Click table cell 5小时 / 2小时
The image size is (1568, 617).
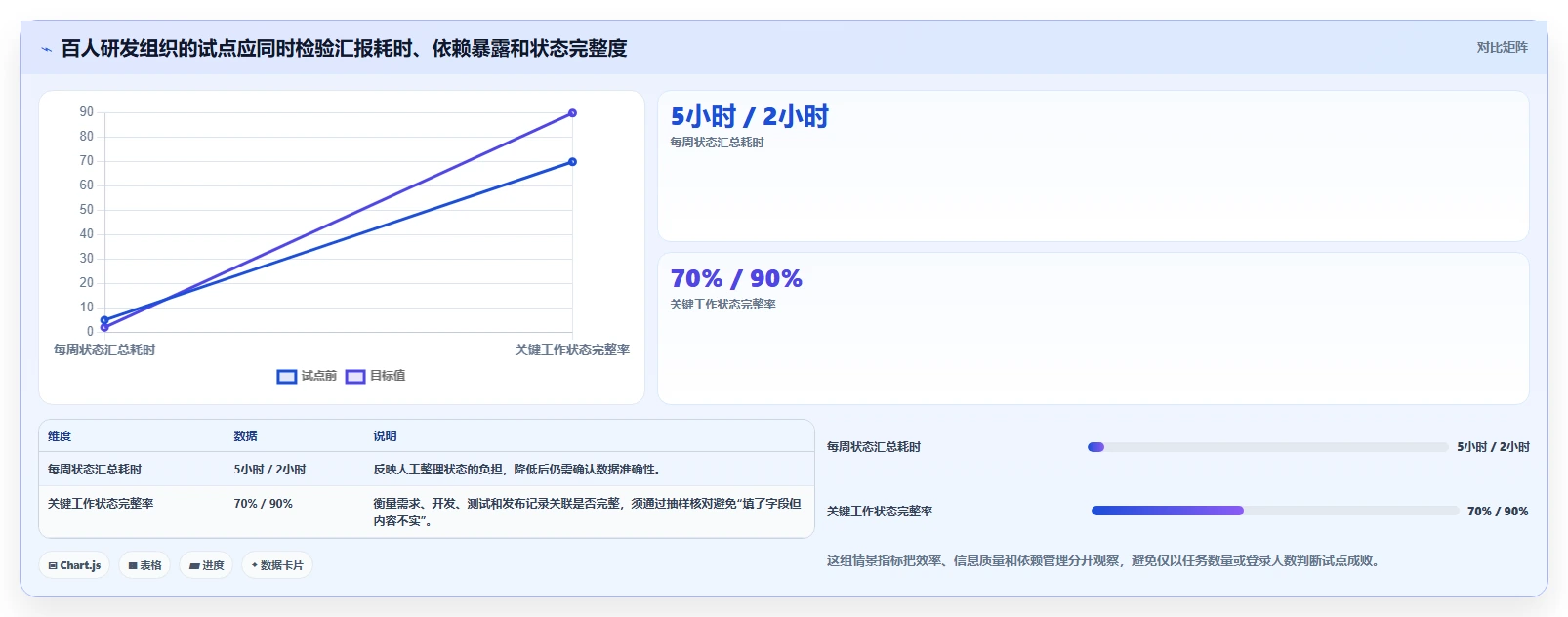tap(269, 470)
